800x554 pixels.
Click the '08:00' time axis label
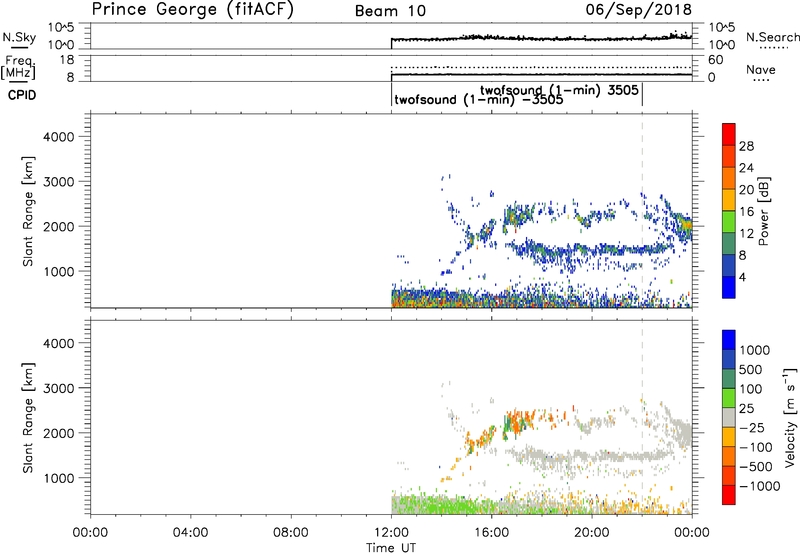pos(290,533)
